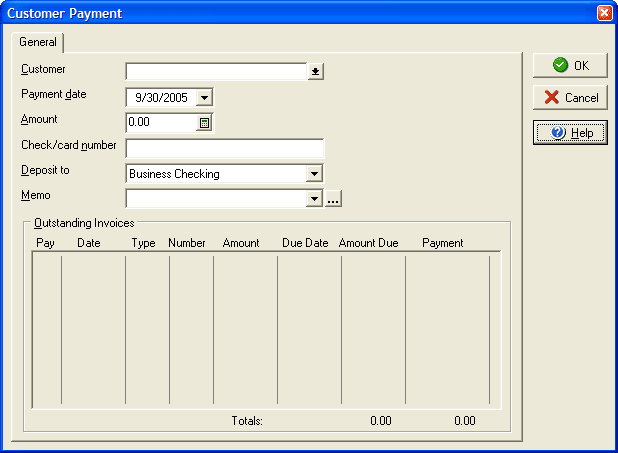Click into the Amount field
The image size is (618, 453).
160,123
